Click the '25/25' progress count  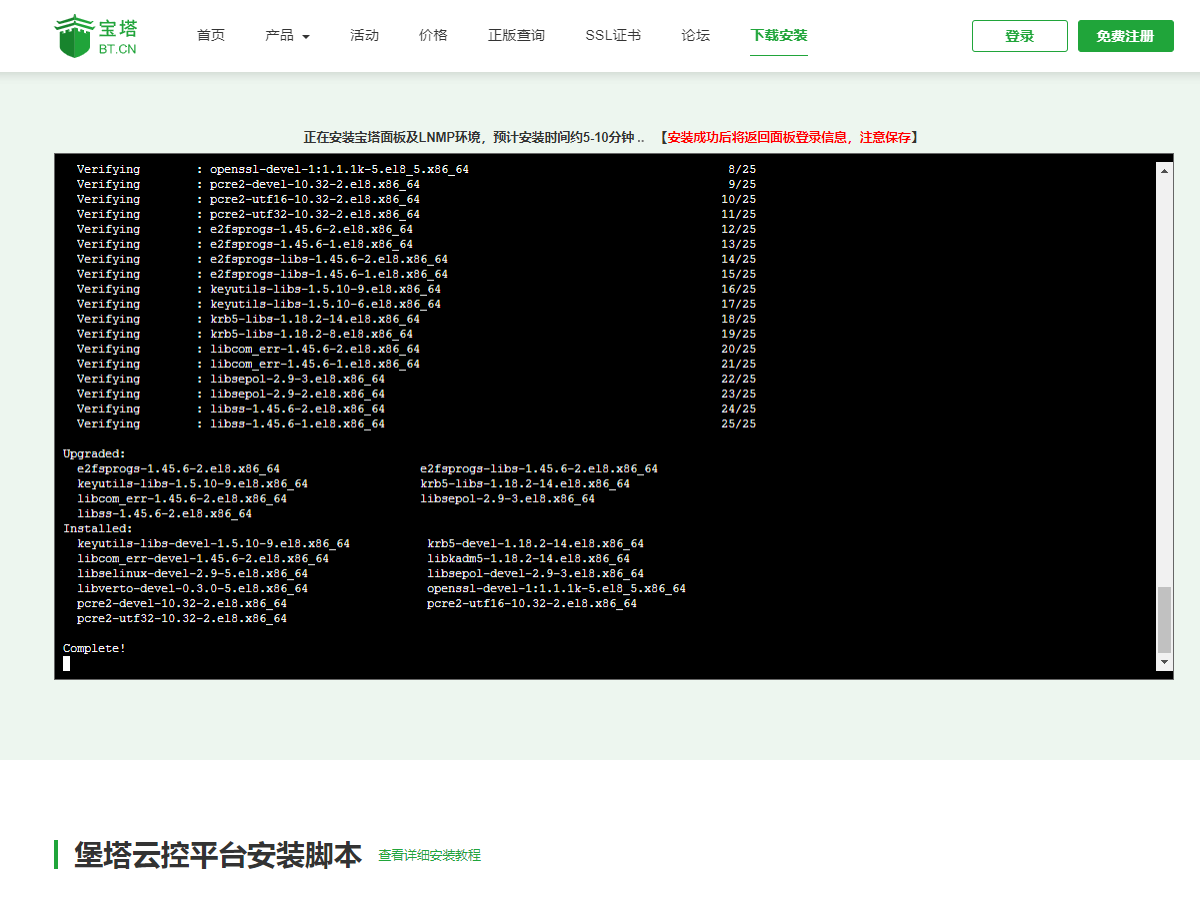tap(738, 424)
